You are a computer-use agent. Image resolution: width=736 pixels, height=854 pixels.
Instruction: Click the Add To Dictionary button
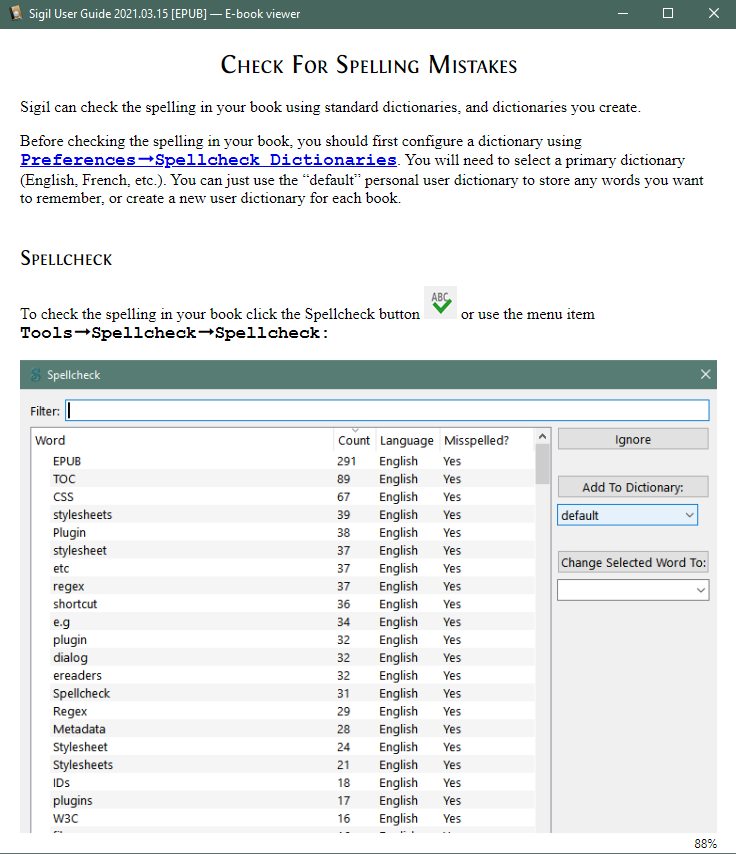click(x=632, y=486)
